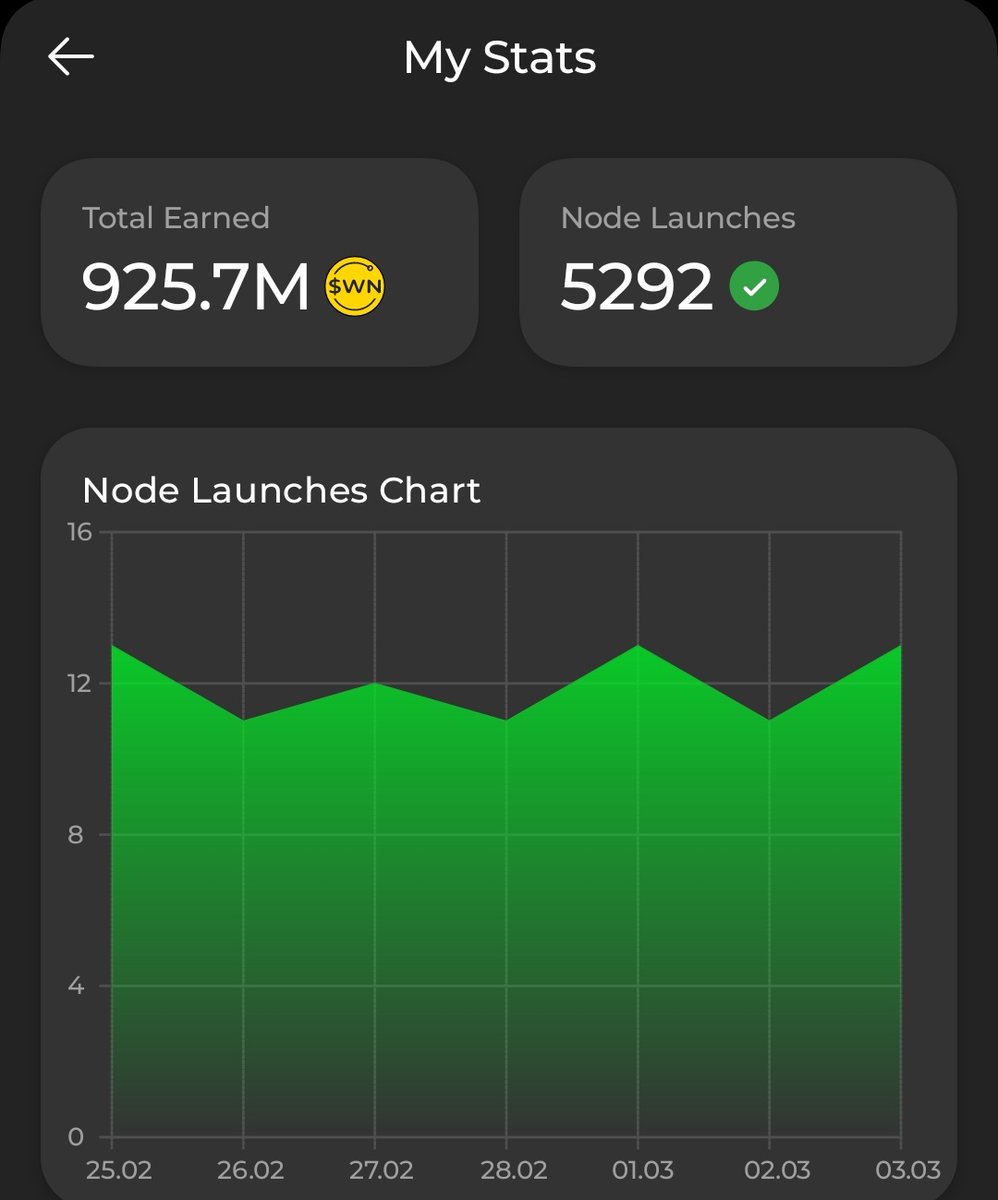Open the Total Earned card

click(259, 262)
